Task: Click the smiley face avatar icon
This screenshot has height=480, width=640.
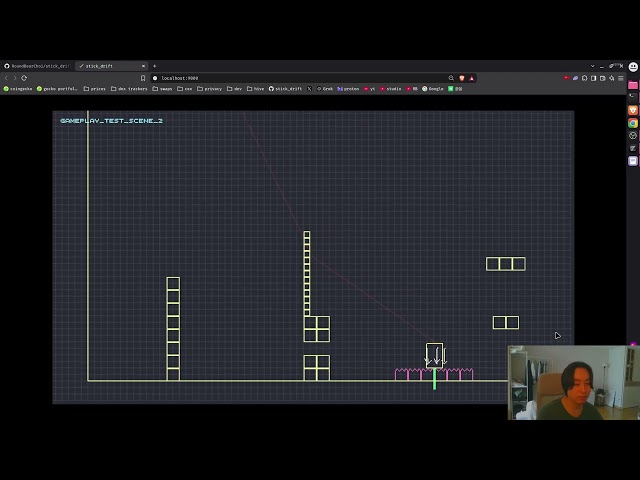Action: tap(633, 67)
